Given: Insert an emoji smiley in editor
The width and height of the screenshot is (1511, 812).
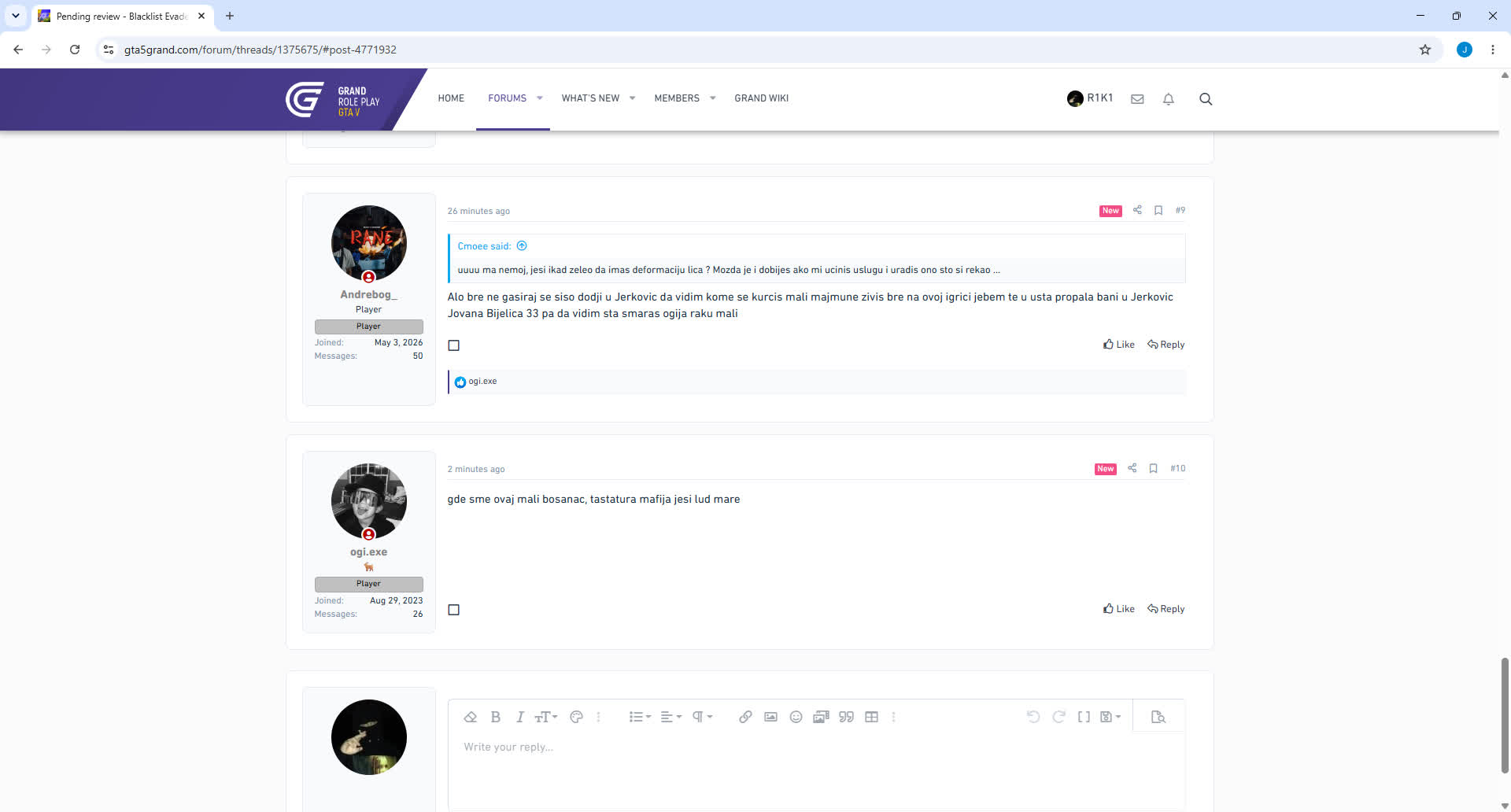Looking at the screenshot, I should [796, 717].
